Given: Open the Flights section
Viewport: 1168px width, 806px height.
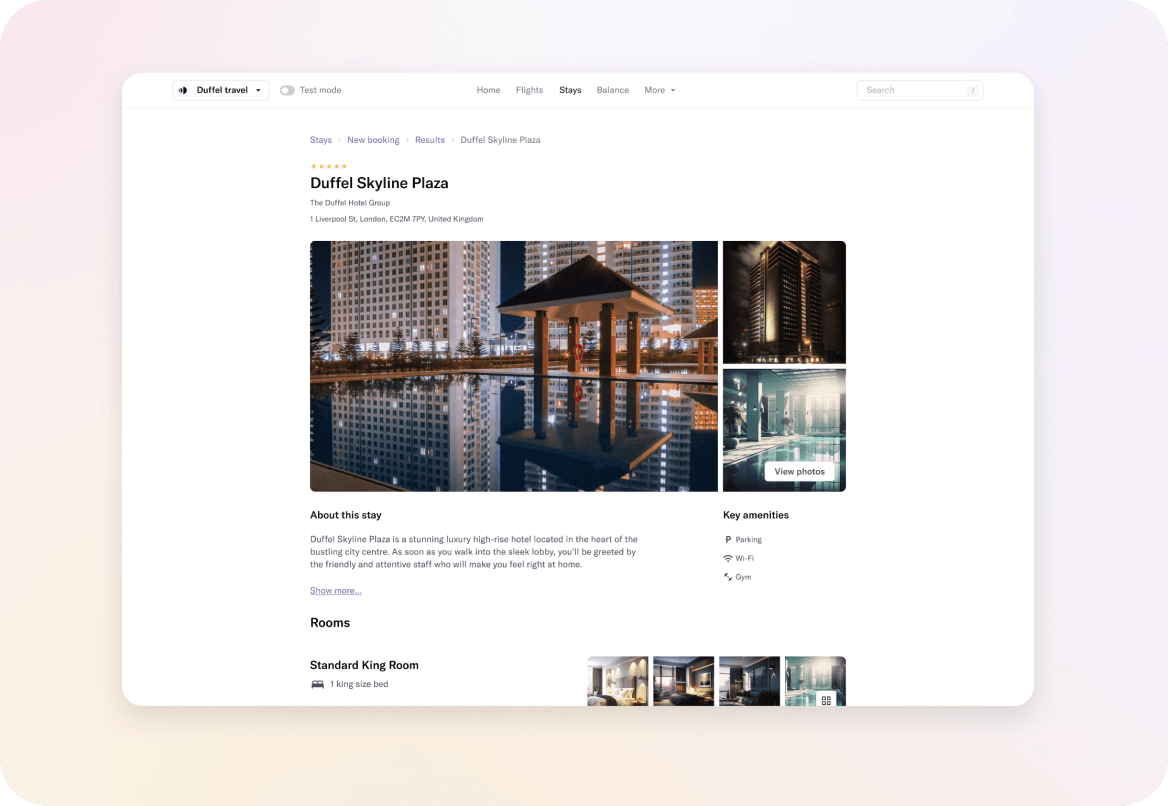Looking at the screenshot, I should pos(529,90).
